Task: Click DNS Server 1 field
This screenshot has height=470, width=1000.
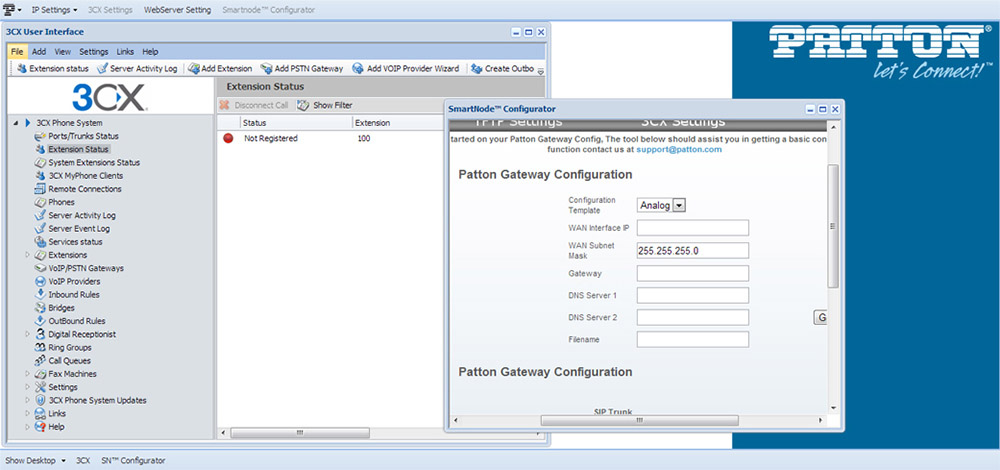Action: coord(693,295)
